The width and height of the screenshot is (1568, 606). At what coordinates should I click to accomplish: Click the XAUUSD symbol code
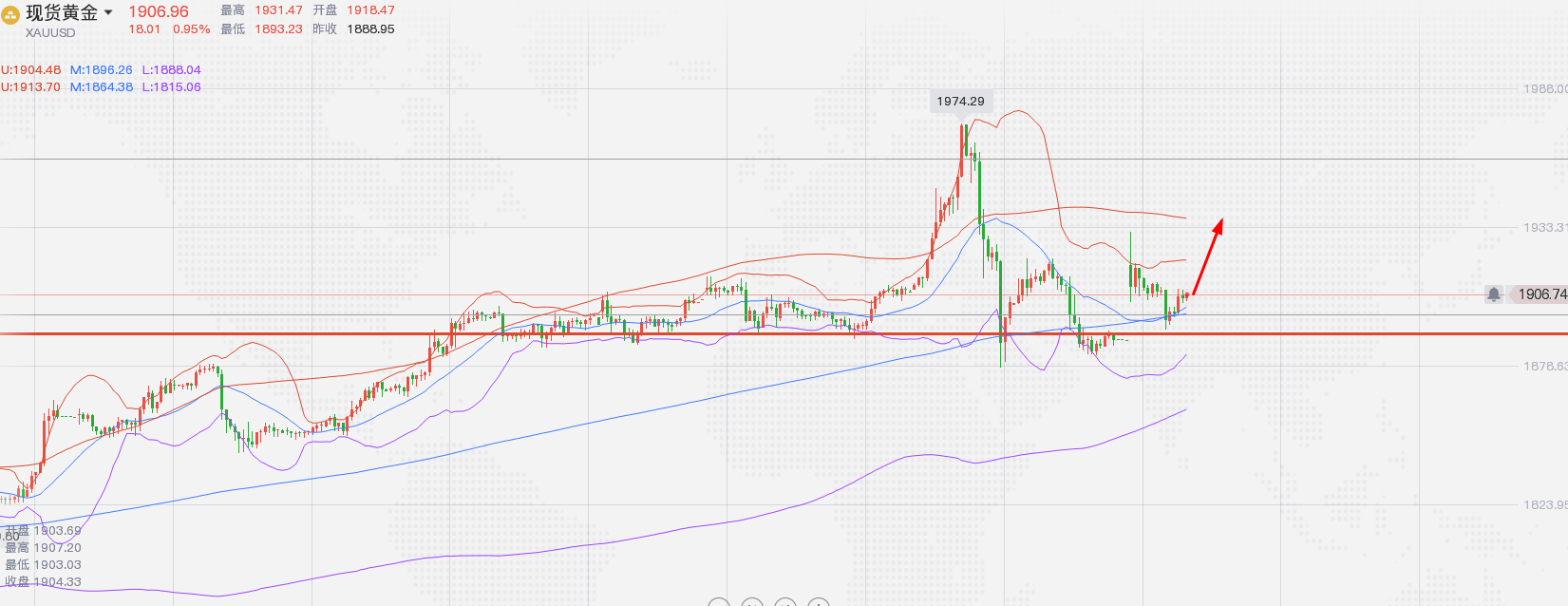[50, 33]
